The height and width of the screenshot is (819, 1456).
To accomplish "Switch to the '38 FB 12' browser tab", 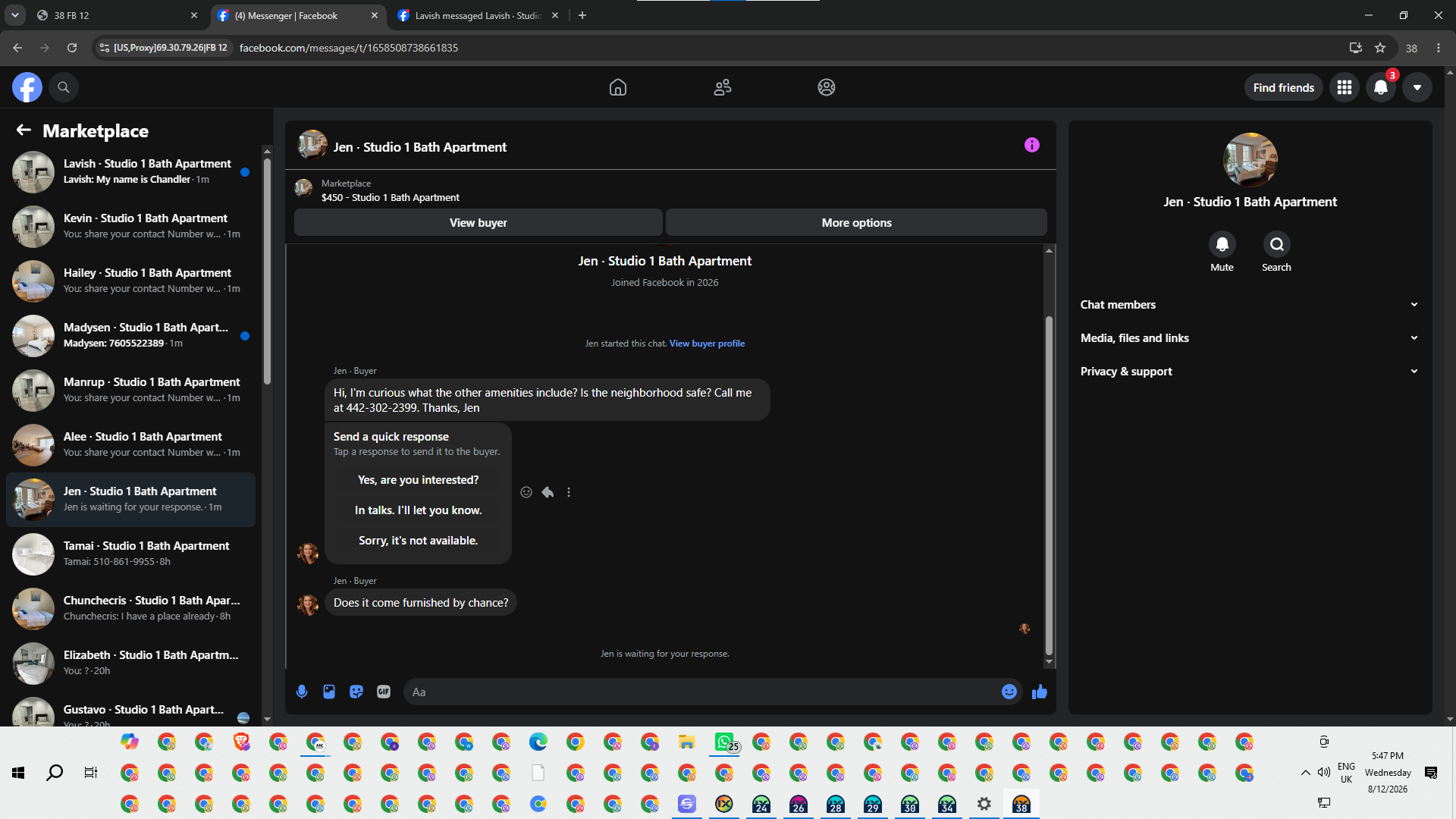I will pyautogui.click(x=116, y=15).
